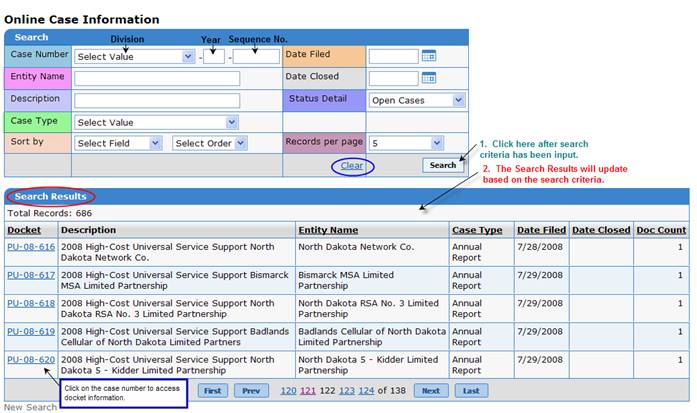This screenshot has width=697, height=413.
Task: Go to results page 123
Action: point(347,391)
